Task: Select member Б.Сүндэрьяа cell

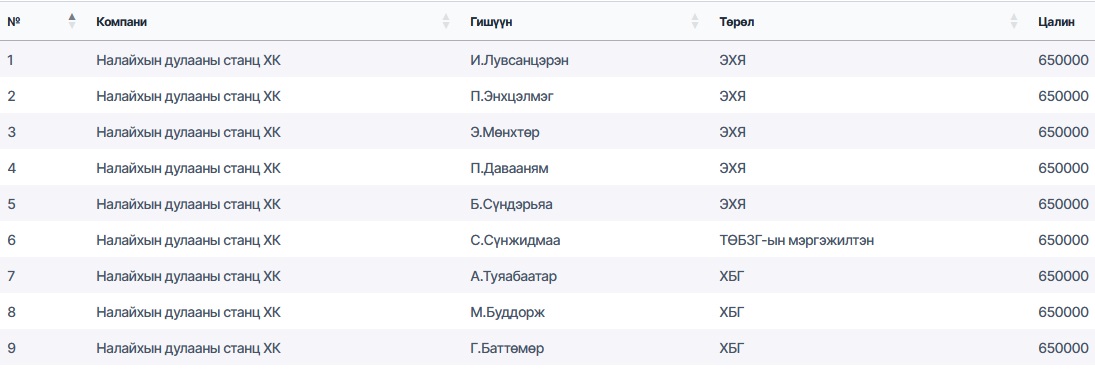Action: coord(511,205)
